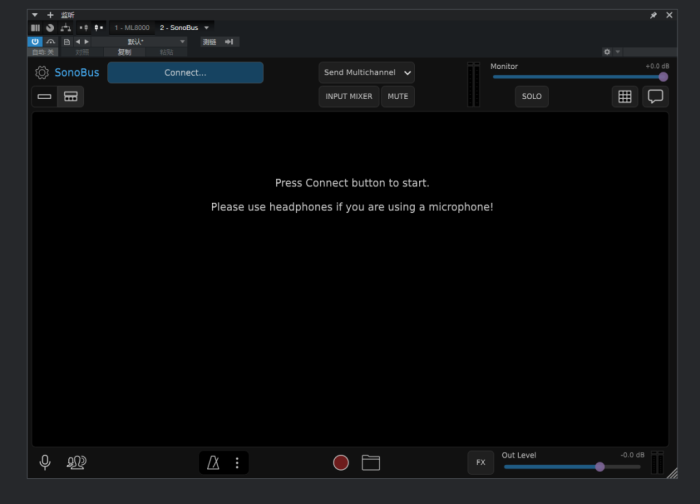The height and width of the screenshot is (504, 700).
Task: Click the mixer bars icon in toolbar
Action: 35,28
